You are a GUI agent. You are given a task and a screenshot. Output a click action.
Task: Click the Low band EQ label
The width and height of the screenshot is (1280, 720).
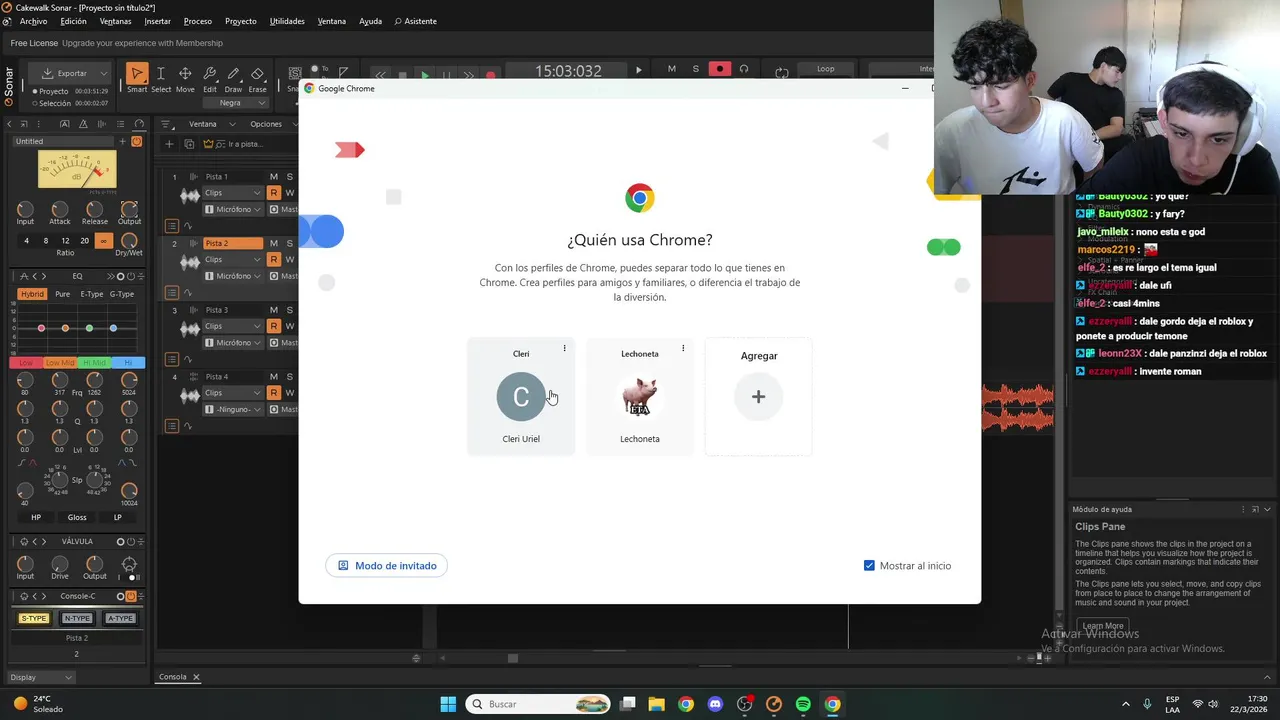(x=26, y=362)
